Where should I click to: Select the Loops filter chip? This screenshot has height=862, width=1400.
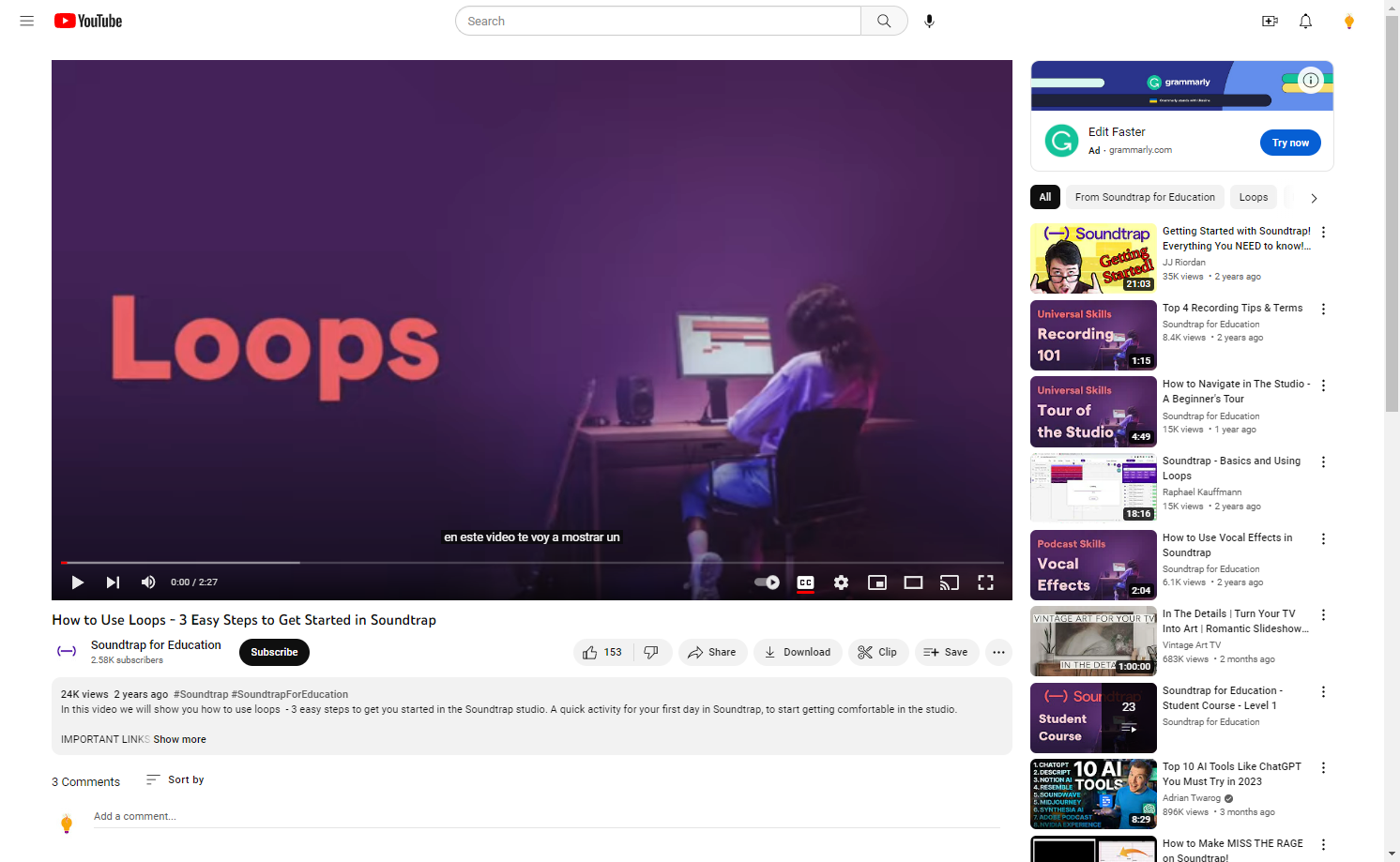(x=1254, y=197)
